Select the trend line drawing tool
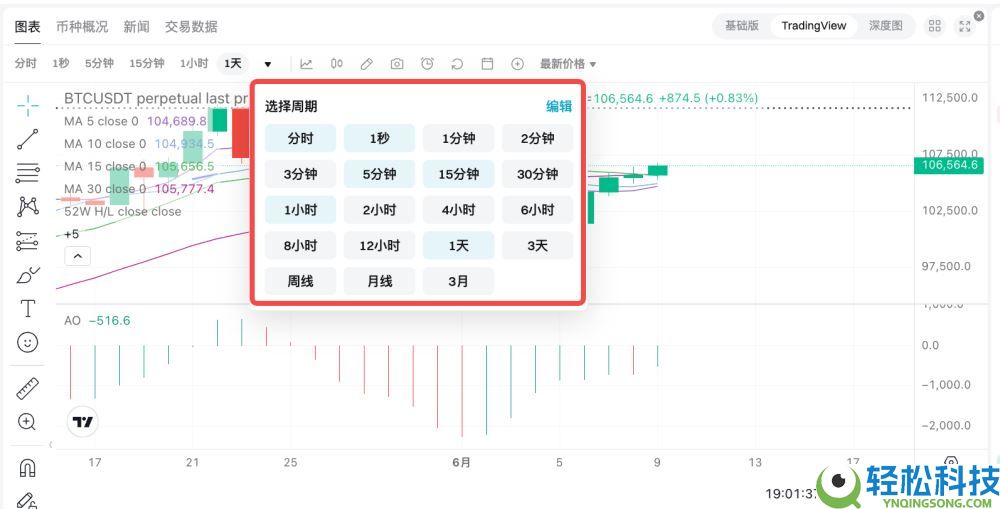The image size is (1000, 509). [x=27, y=139]
